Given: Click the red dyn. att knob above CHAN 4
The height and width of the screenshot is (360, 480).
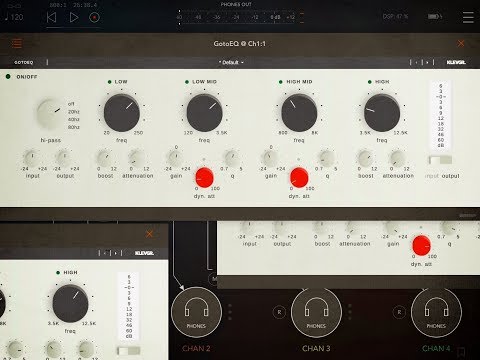Looking at the screenshot, I should [421, 245].
